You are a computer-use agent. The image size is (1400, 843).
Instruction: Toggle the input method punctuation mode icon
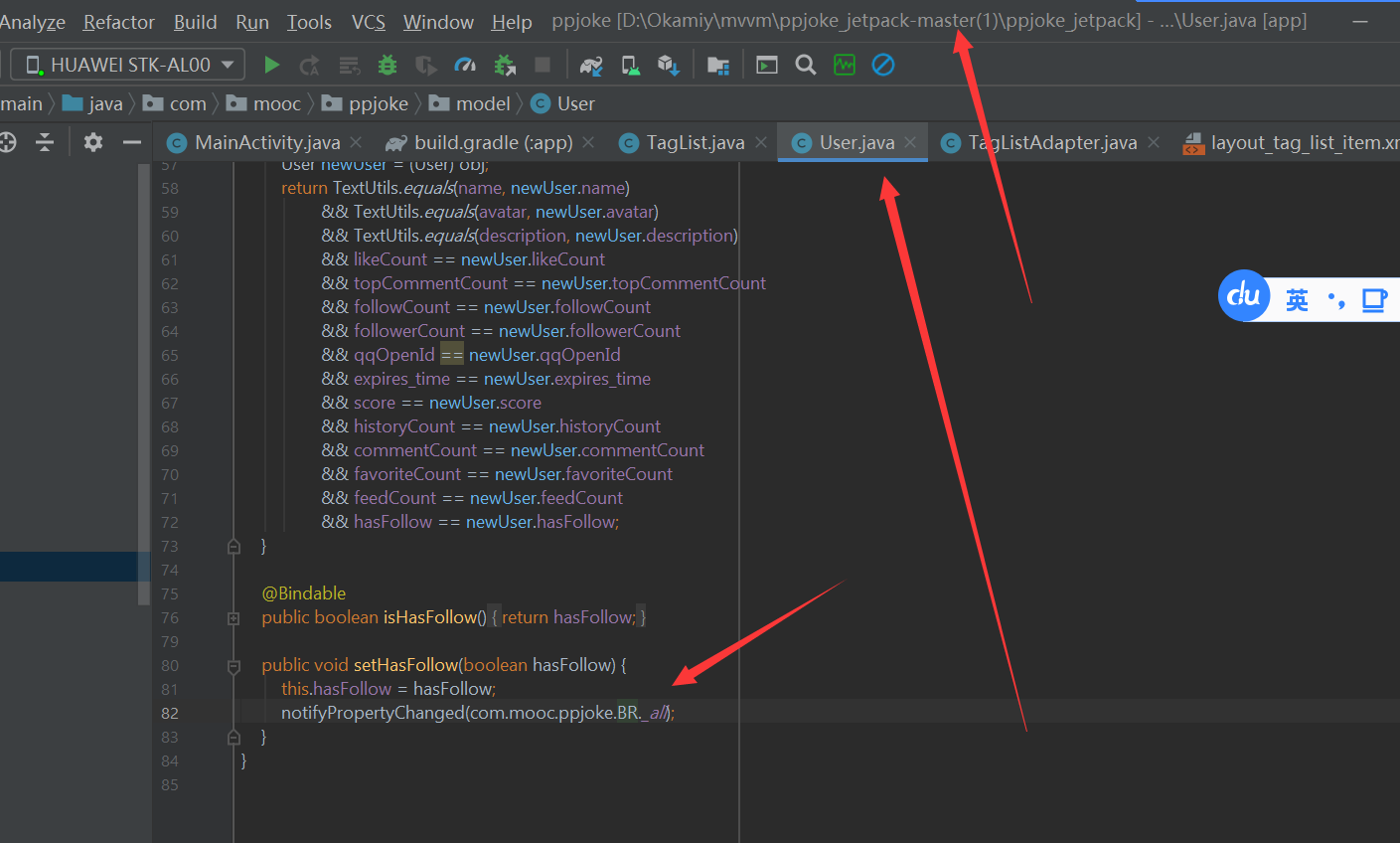tap(1336, 300)
